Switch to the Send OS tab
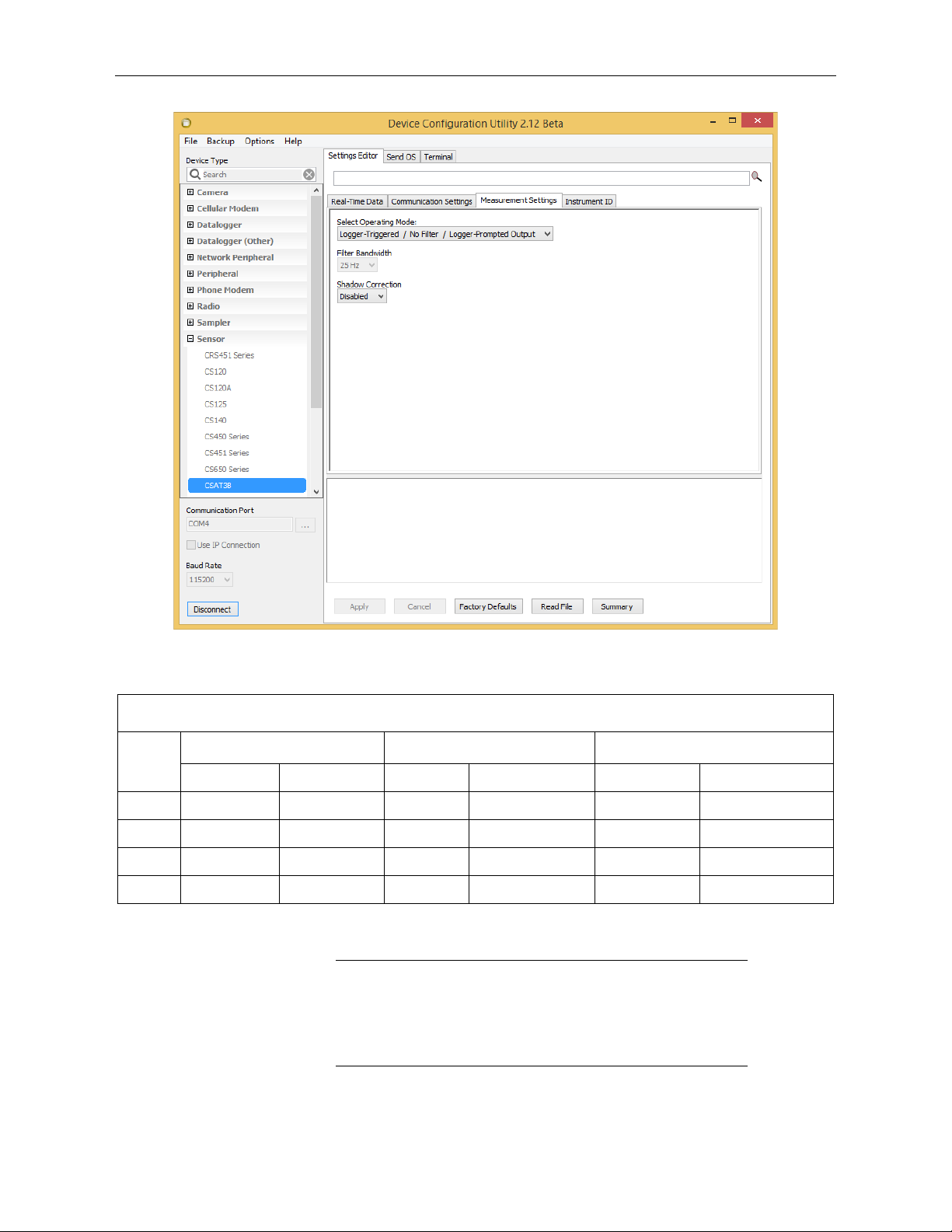This screenshot has height=1232, width=952. [x=401, y=156]
